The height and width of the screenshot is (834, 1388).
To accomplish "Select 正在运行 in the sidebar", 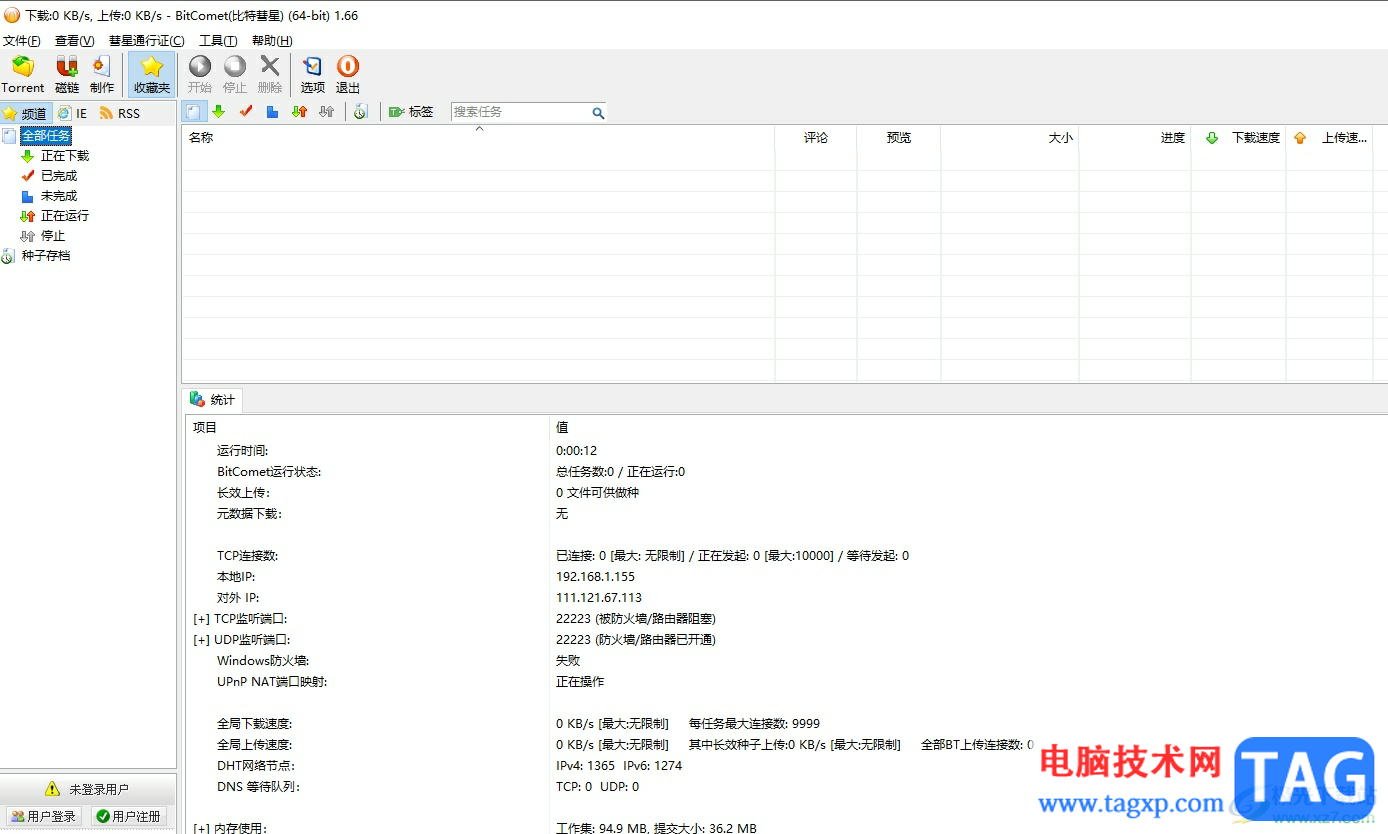I will (x=65, y=216).
